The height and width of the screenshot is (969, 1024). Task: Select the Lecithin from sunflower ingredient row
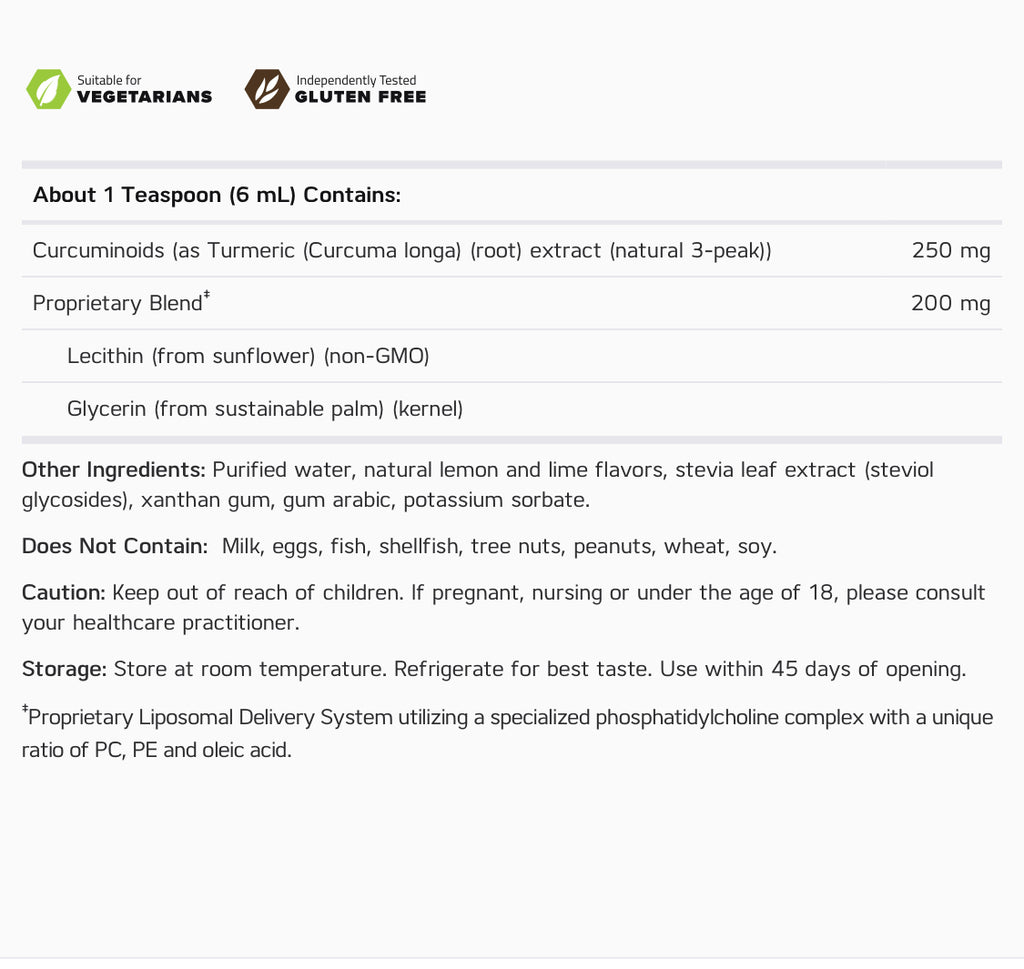[512, 356]
